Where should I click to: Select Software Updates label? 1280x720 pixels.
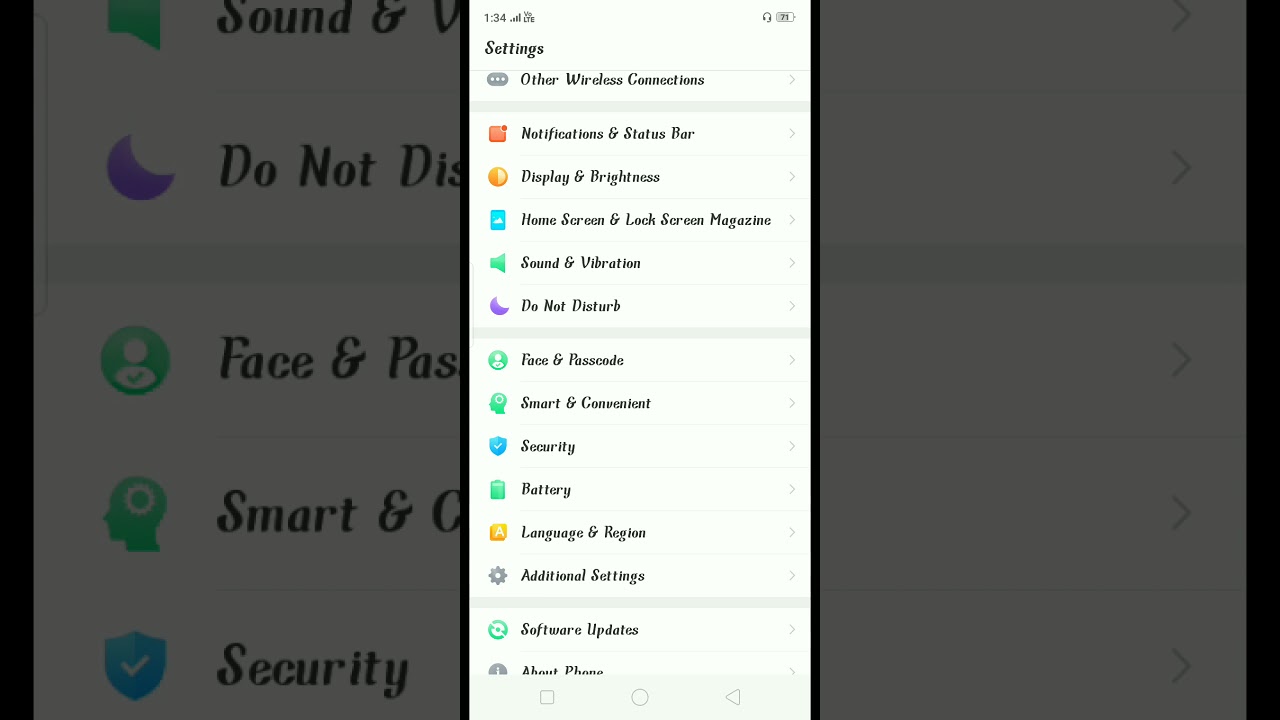(x=579, y=630)
